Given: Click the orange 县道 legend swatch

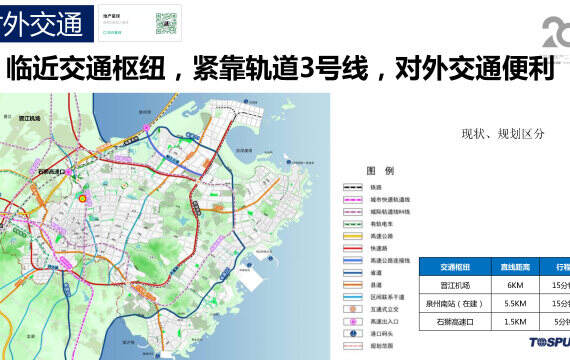Looking at the screenshot, I should (353, 285).
